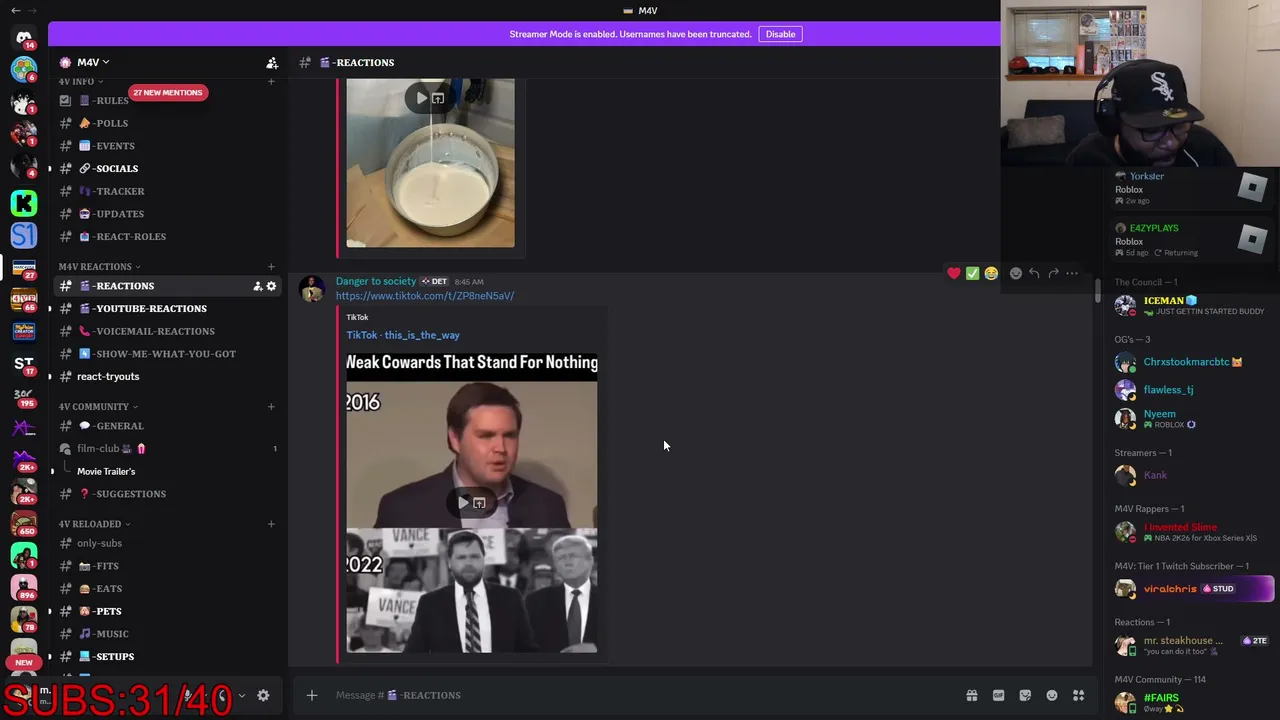The image size is (1280, 720).
Task: Create invite for the -REACTIONS channel
Action: tap(257, 286)
